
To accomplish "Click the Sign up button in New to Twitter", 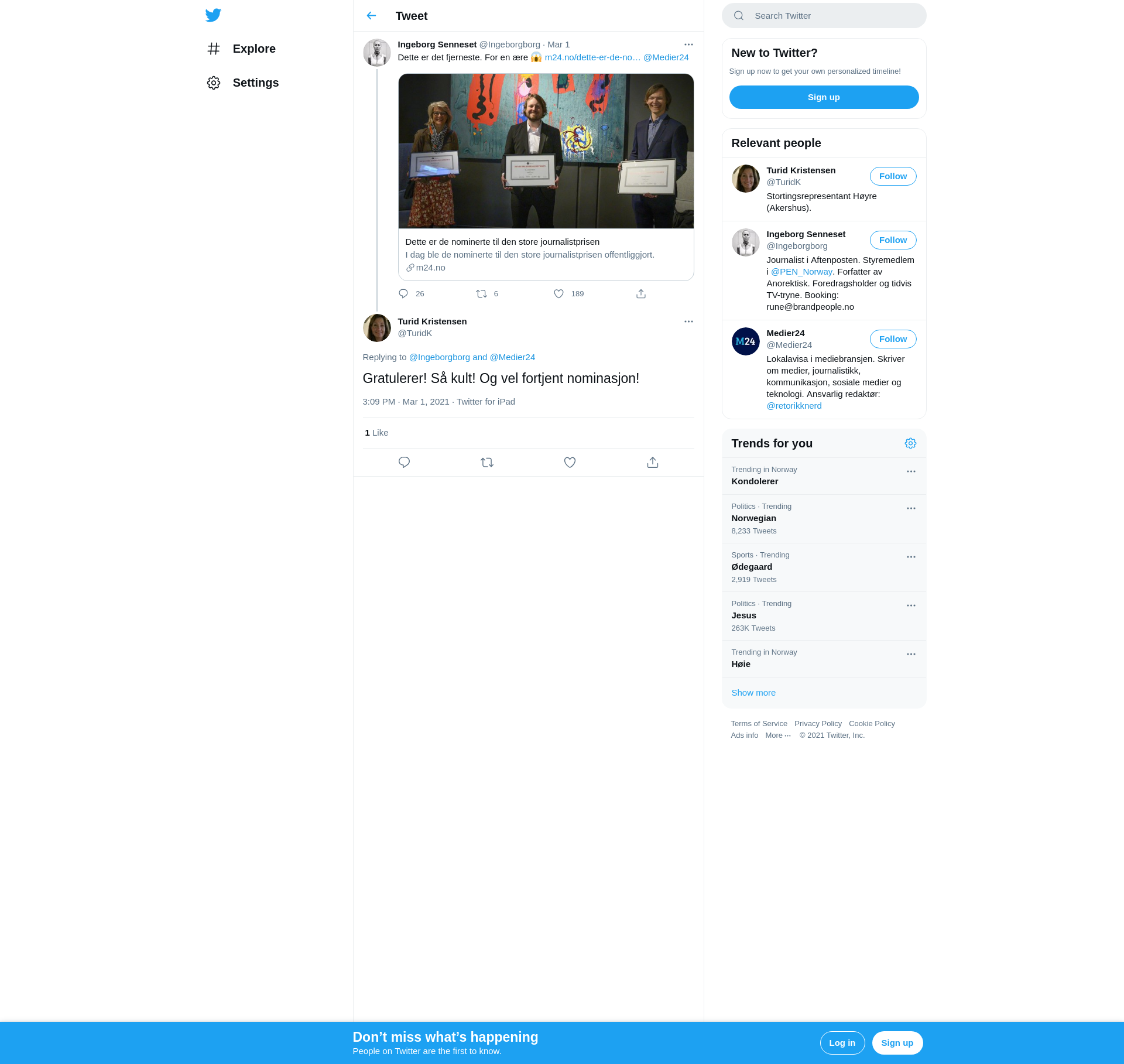I will [x=824, y=97].
